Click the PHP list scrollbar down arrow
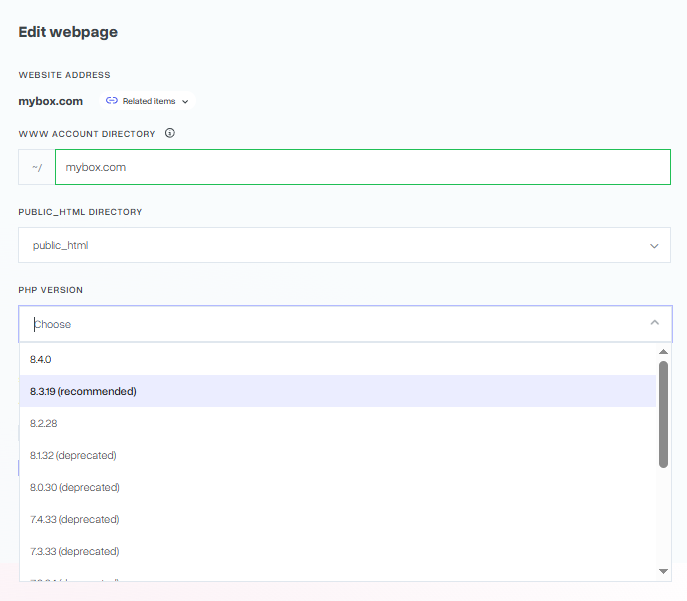Screen dimensions: 687x601 tap(663, 571)
